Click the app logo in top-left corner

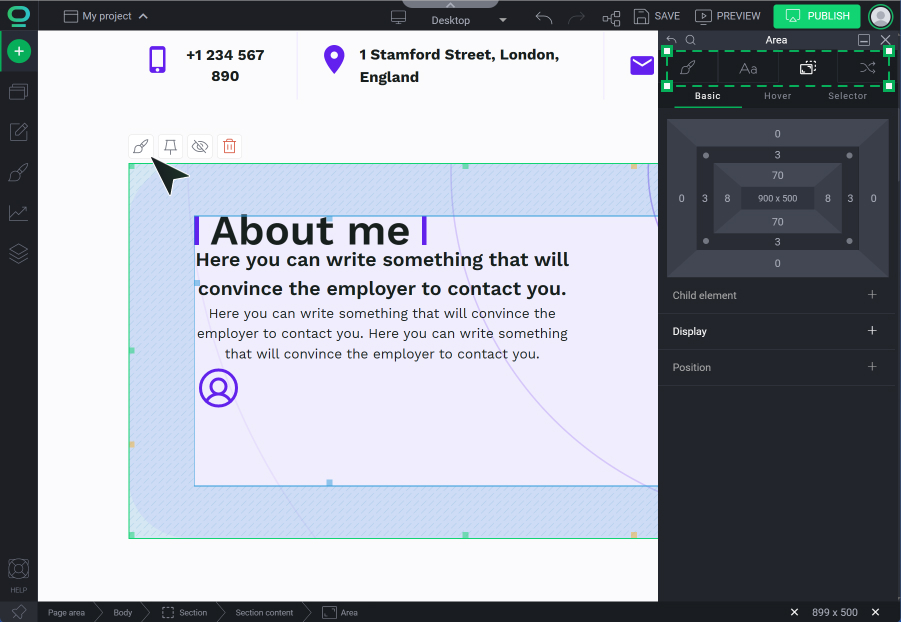tap(19, 16)
